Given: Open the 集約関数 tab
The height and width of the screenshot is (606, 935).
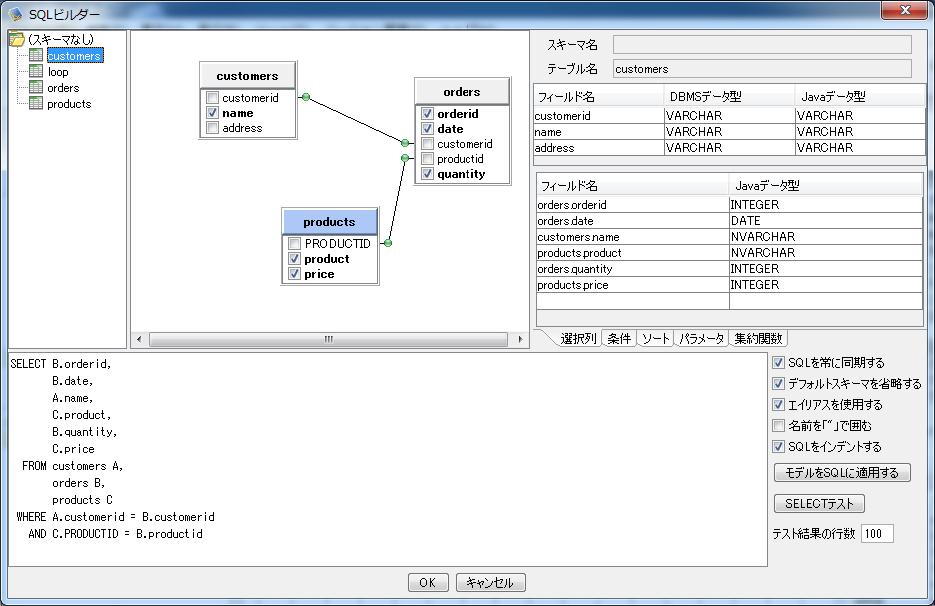Looking at the screenshot, I should [x=757, y=337].
